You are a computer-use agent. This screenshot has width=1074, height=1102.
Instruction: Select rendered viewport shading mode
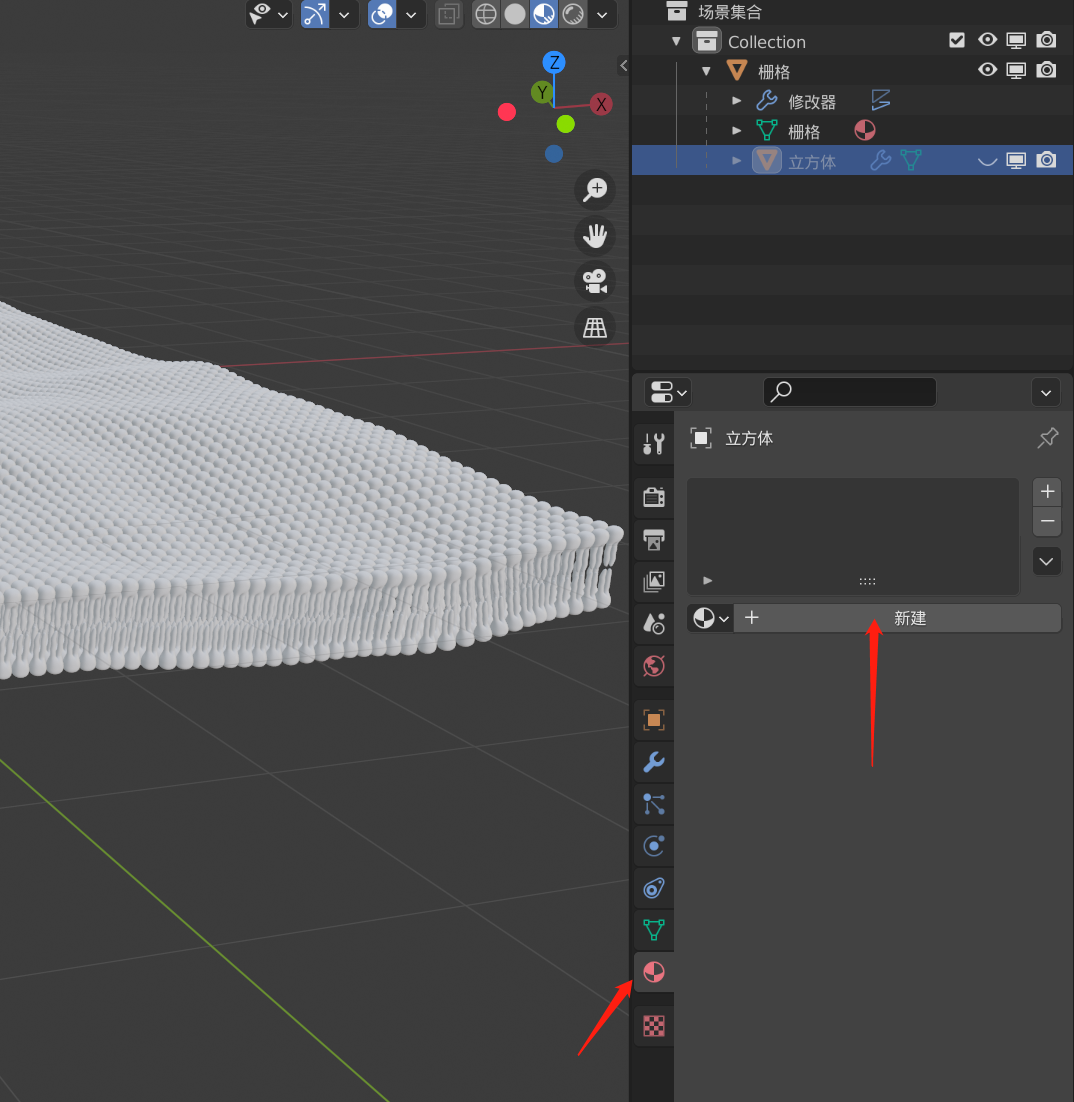[574, 14]
